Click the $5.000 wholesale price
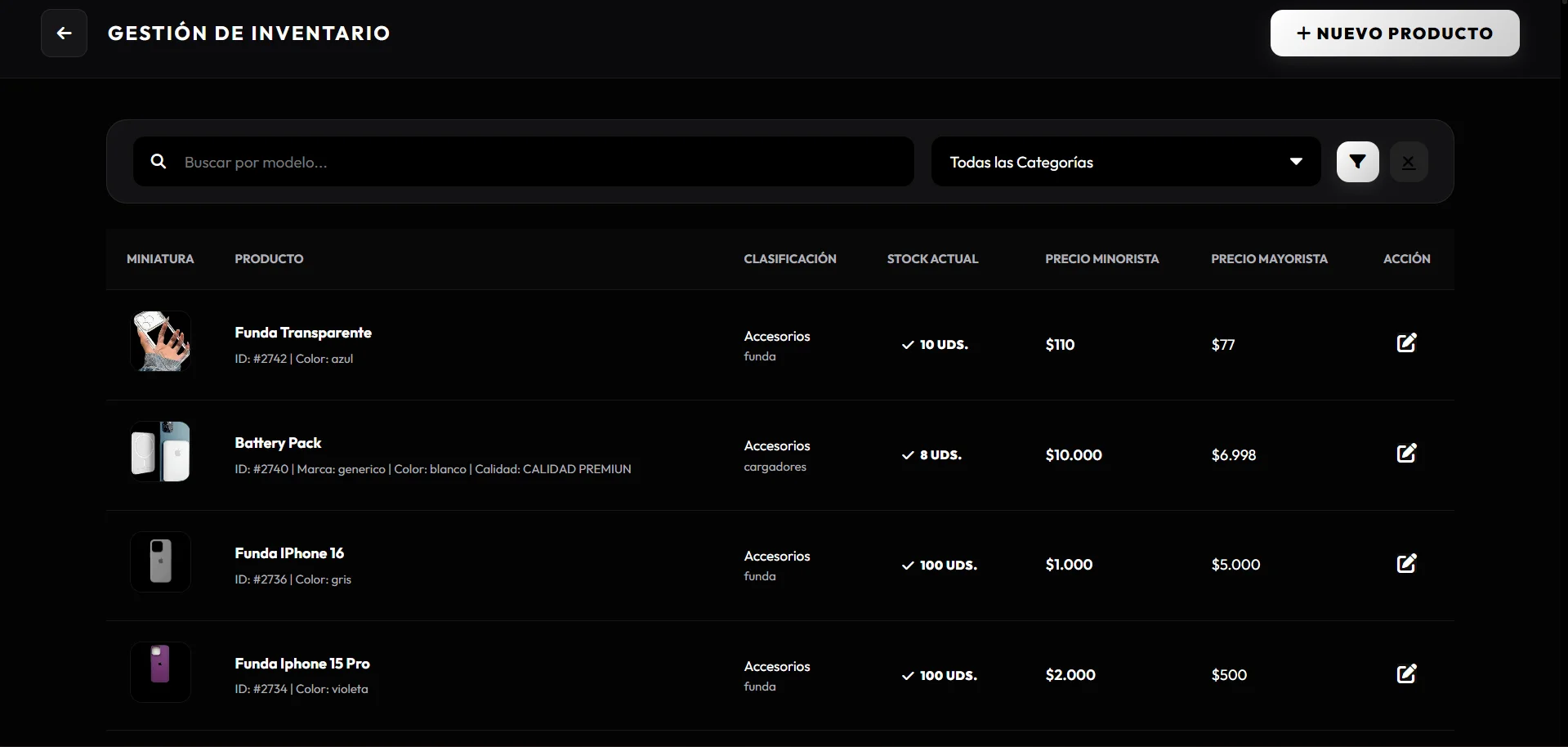The width and height of the screenshot is (1568, 747). tap(1235, 565)
